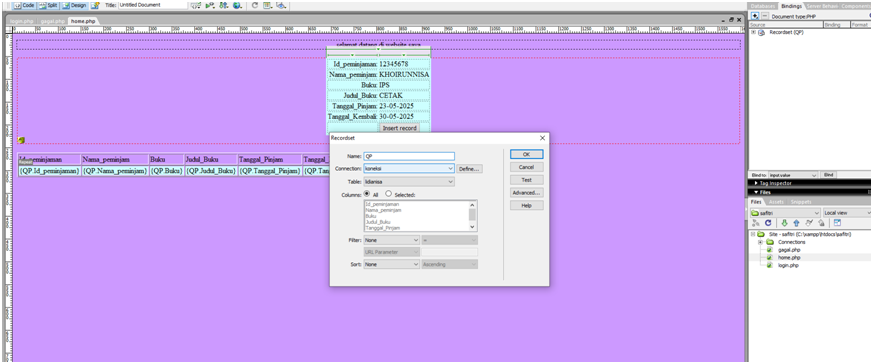Click the plus button in Bindings panel
The width and height of the screenshot is (873, 364).
755,16
